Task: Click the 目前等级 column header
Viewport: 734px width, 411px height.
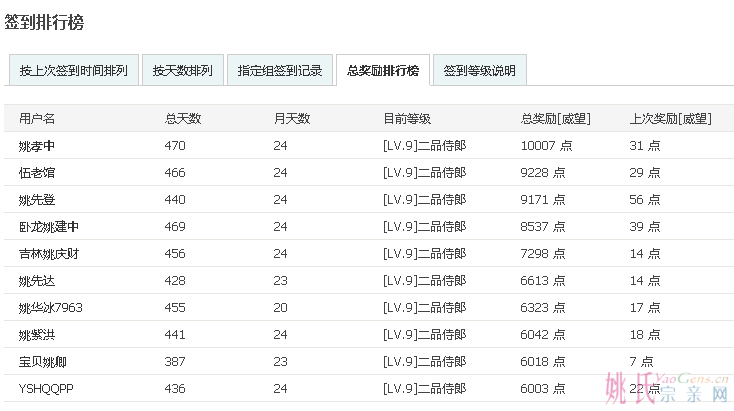Action: [x=407, y=118]
